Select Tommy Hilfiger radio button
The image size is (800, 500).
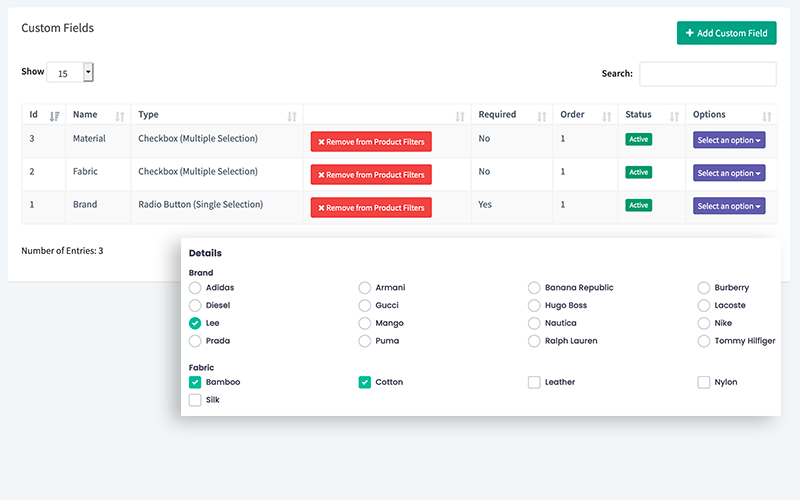point(704,341)
